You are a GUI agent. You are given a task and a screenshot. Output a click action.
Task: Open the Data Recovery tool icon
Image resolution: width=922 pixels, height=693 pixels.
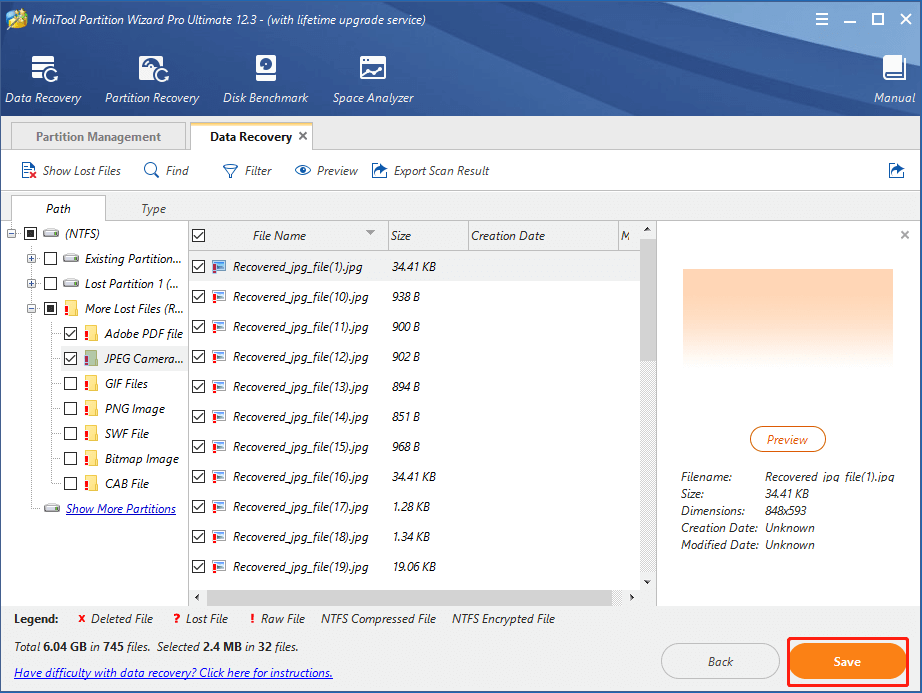coord(44,69)
